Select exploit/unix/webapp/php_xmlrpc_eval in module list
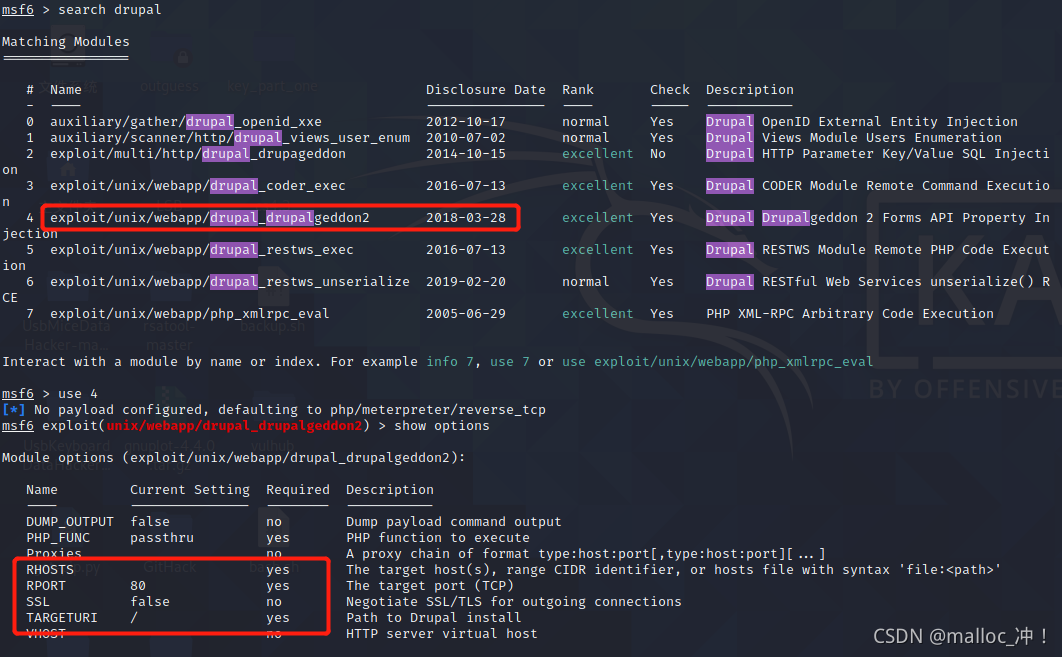The image size is (1062, 657). coord(190,314)
